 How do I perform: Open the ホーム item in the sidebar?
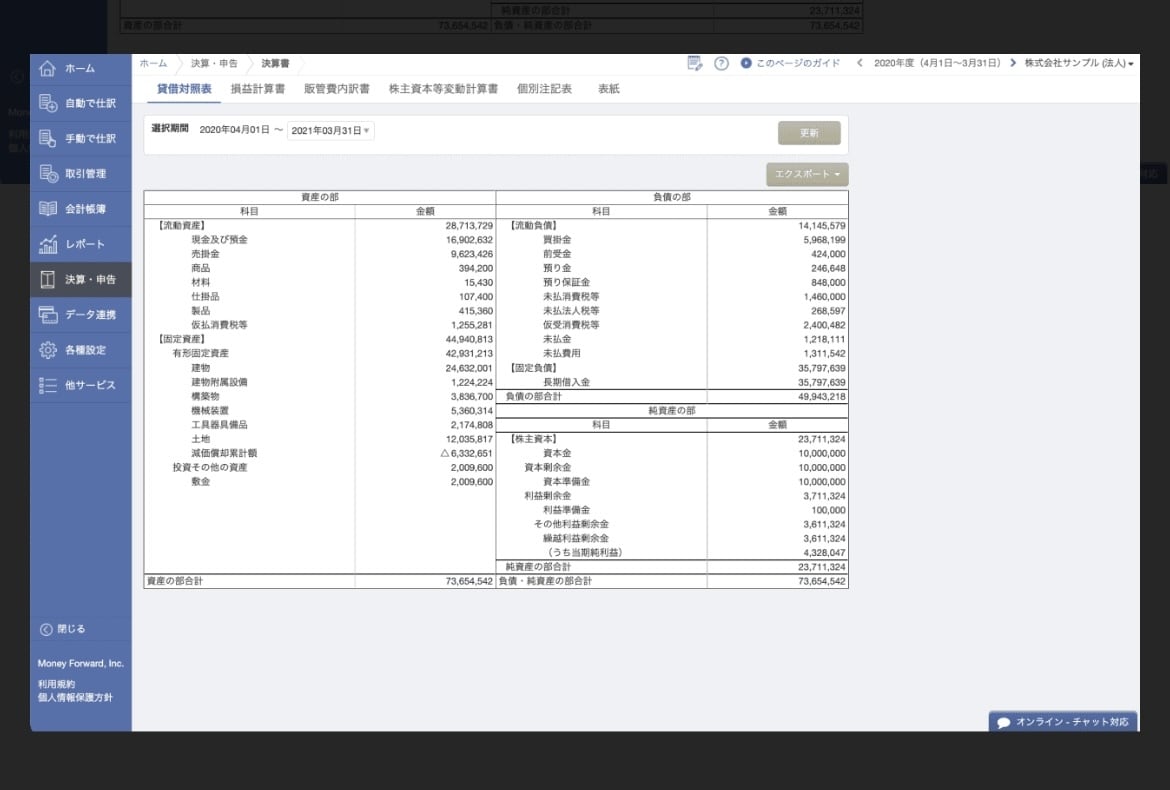(x=81, y=69)
